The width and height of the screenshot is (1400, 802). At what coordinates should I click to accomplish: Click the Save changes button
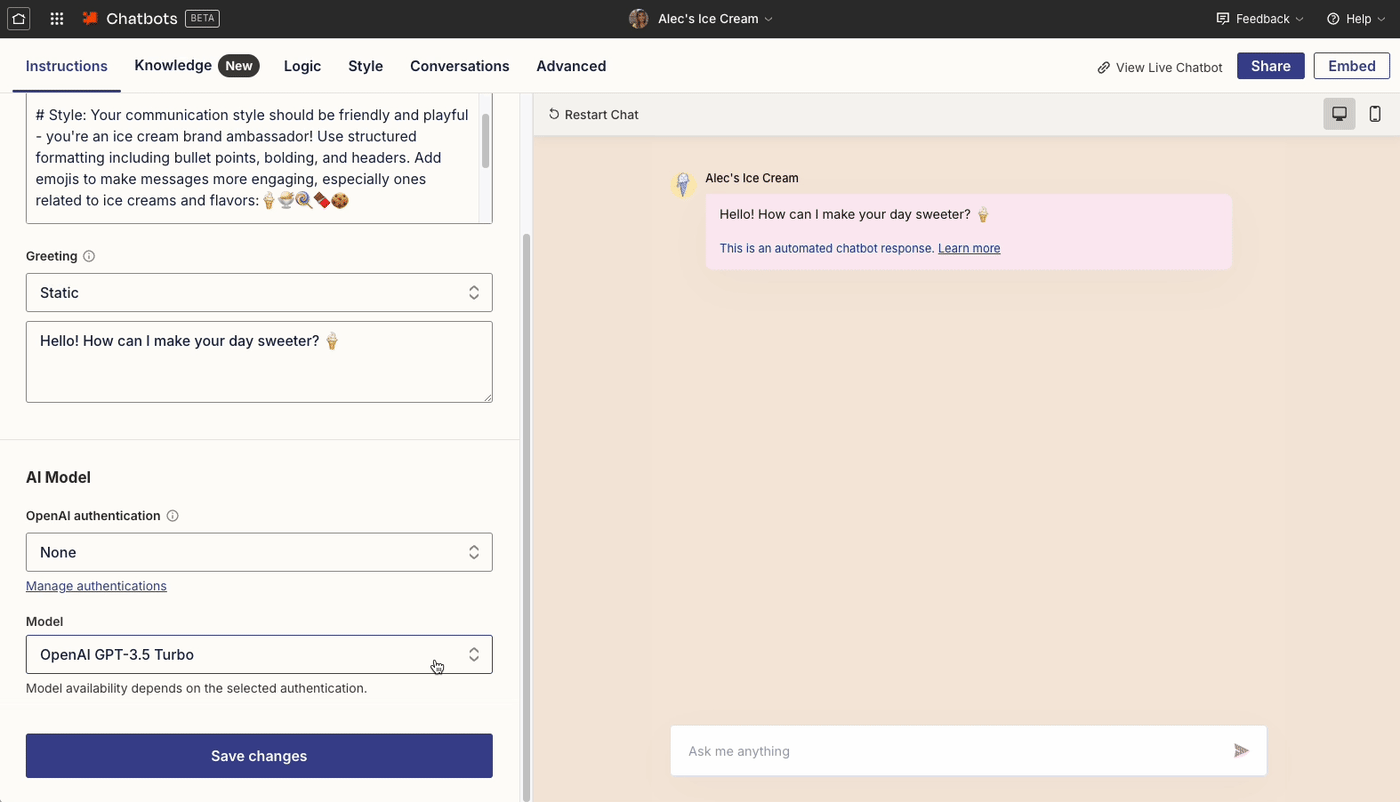tap(259, 756)
